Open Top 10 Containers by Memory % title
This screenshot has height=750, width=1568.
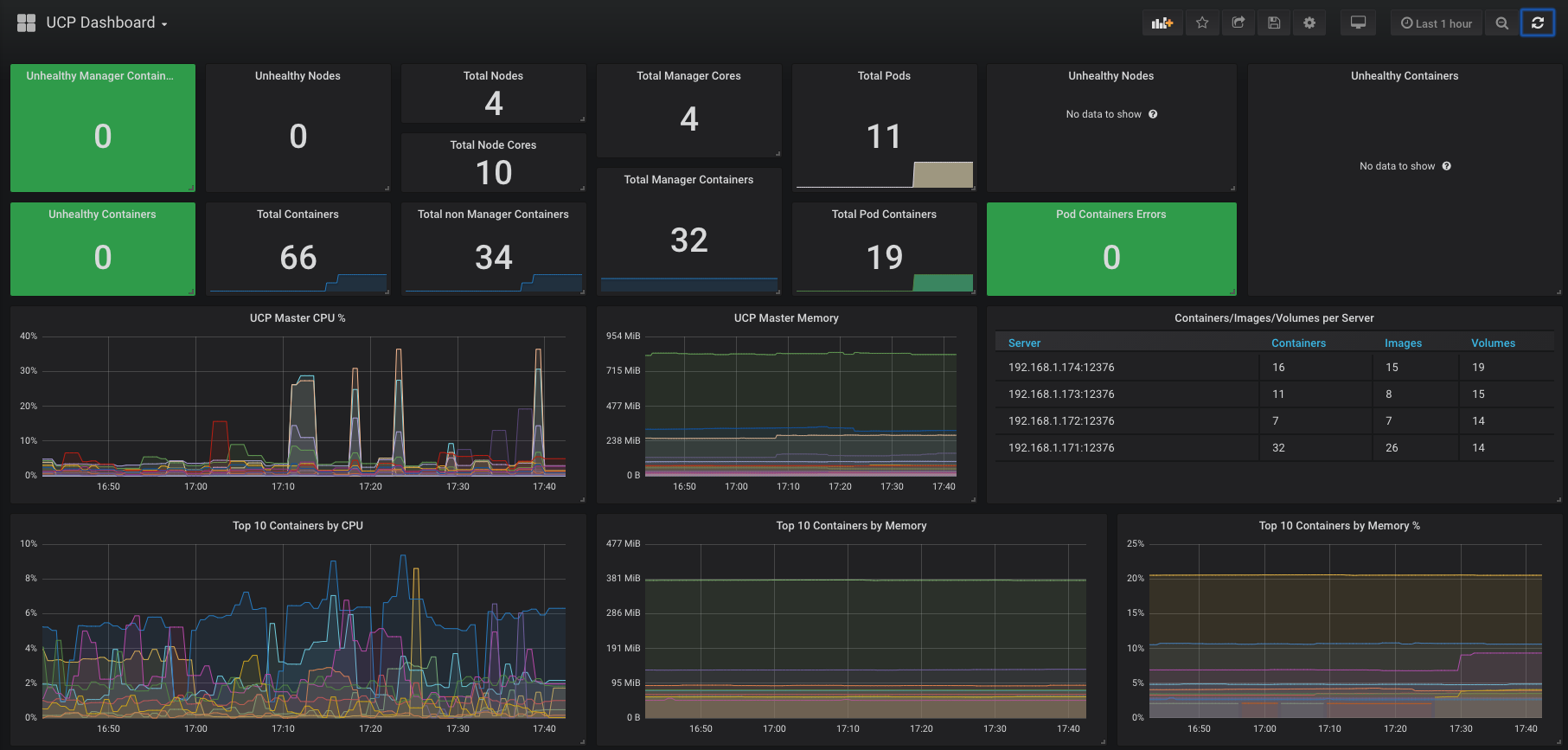1339,526
